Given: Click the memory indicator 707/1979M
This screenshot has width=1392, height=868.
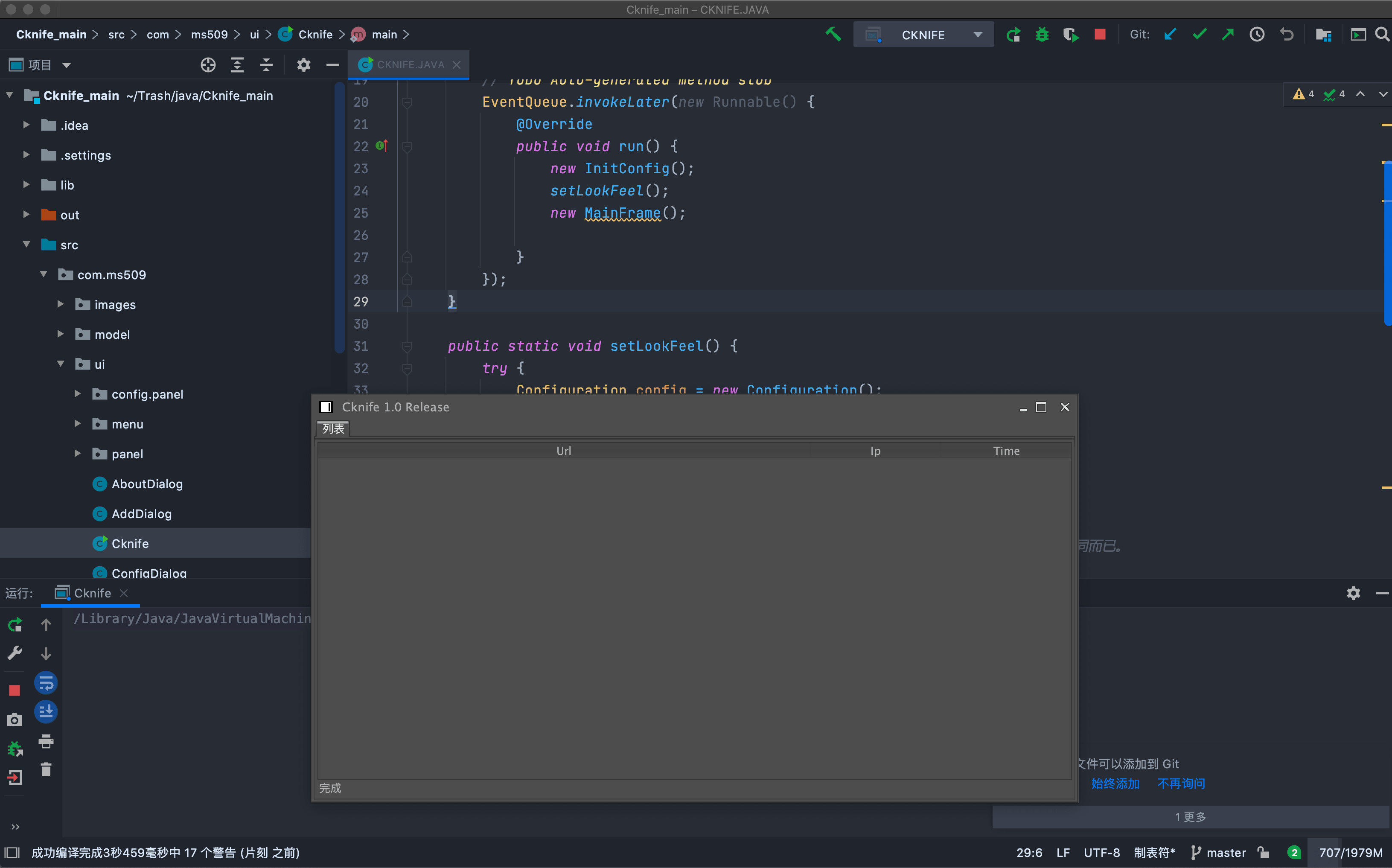Looking at the screenshot, I should click(1350, 853).
